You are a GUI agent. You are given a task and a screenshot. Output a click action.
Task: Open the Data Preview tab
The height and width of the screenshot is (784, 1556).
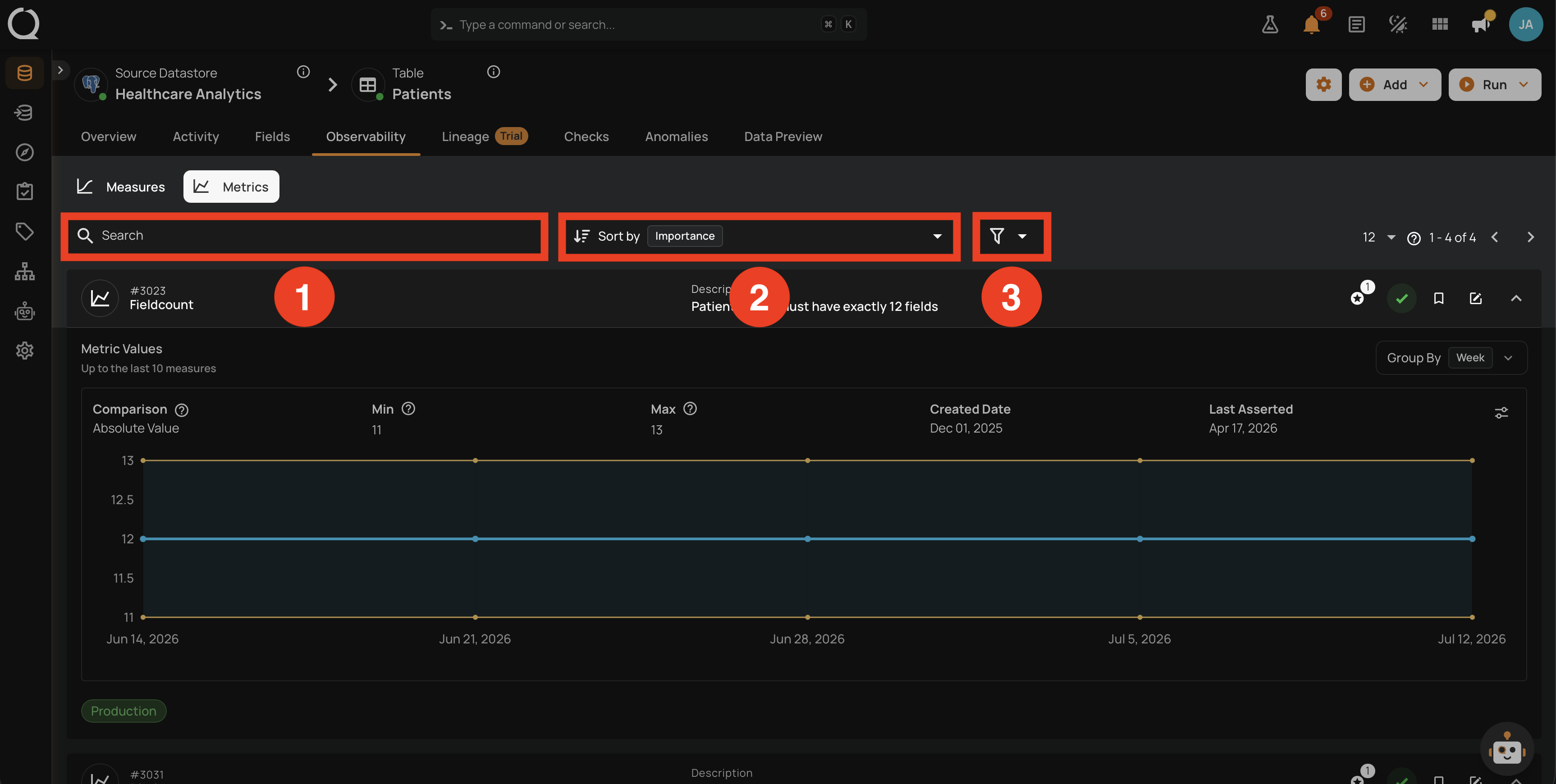pos(783,137)
